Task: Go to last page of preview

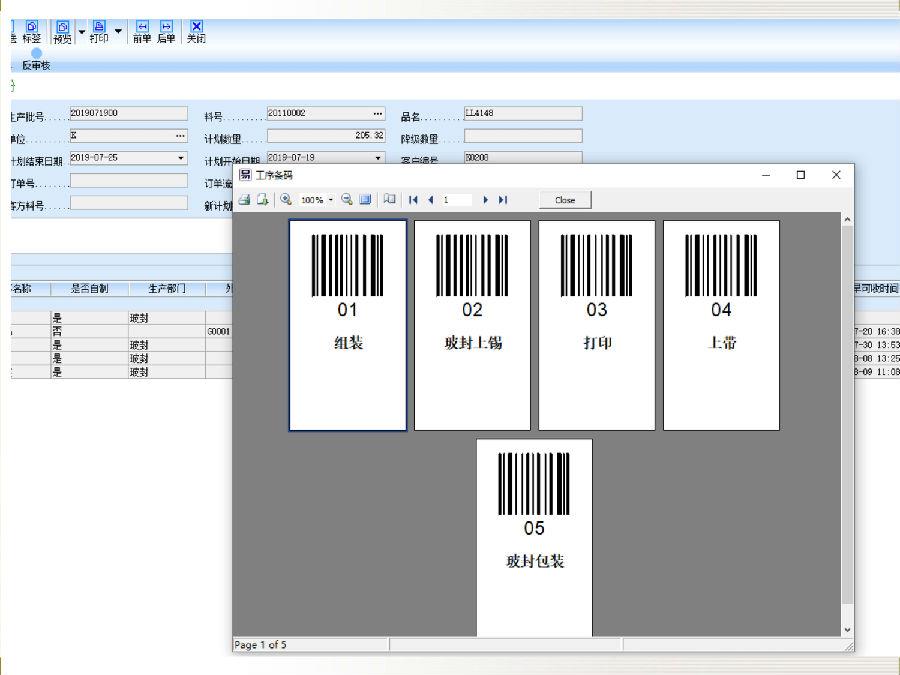Action: [503, 200]
